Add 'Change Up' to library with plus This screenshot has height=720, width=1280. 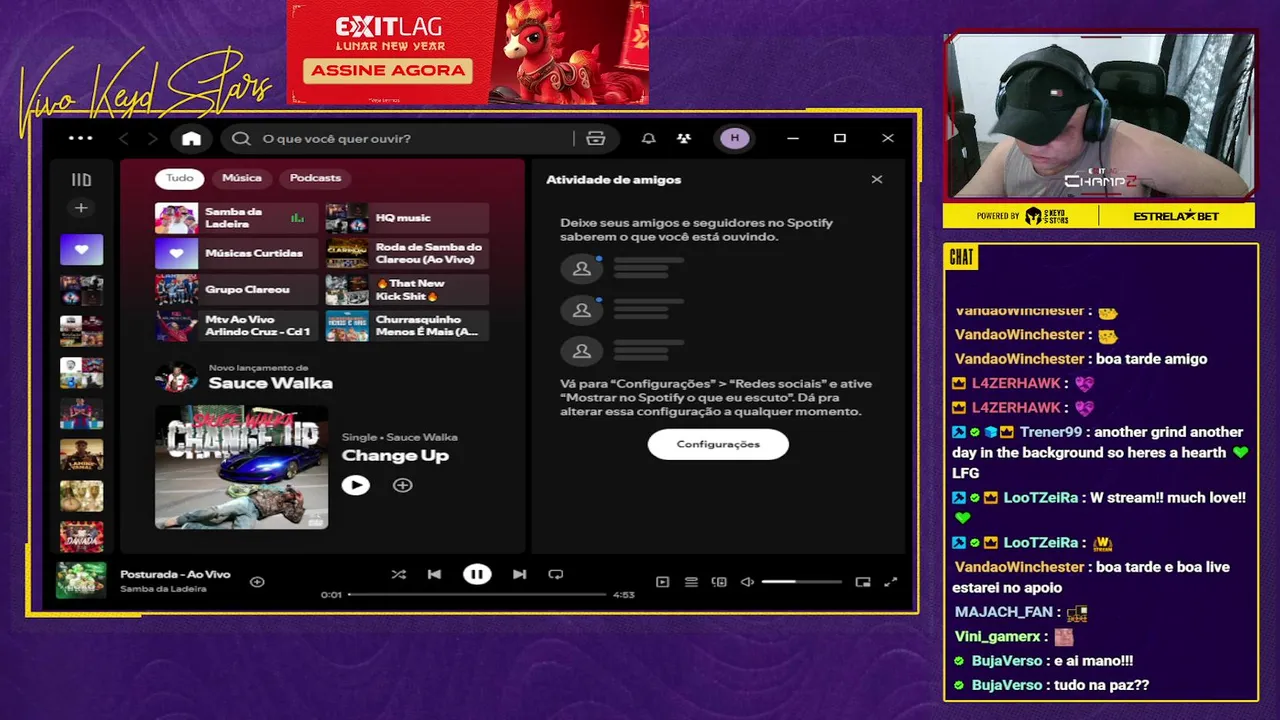tap(403, 485)
